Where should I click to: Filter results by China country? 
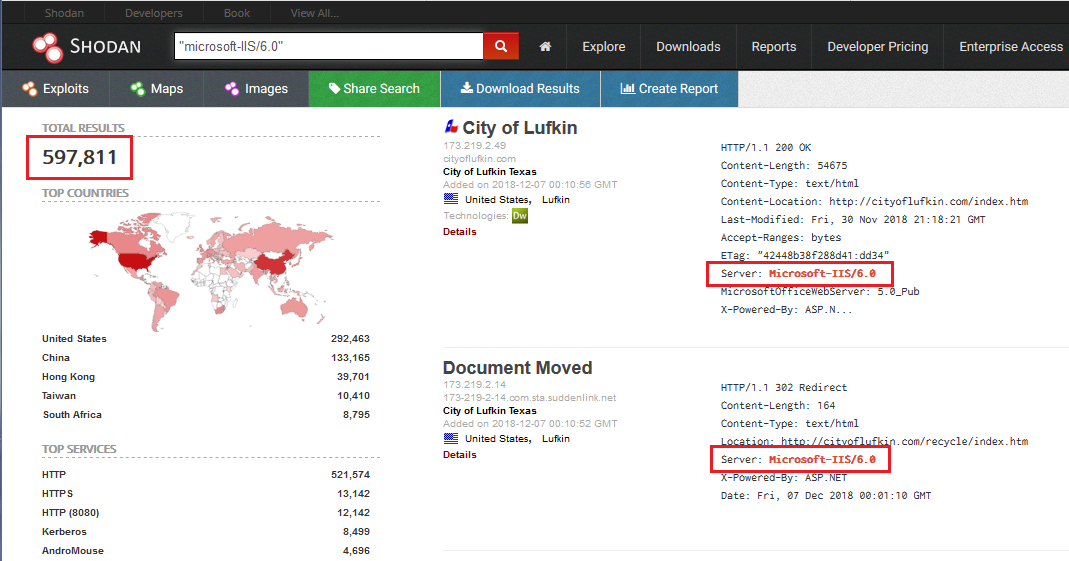coord(56,358)
